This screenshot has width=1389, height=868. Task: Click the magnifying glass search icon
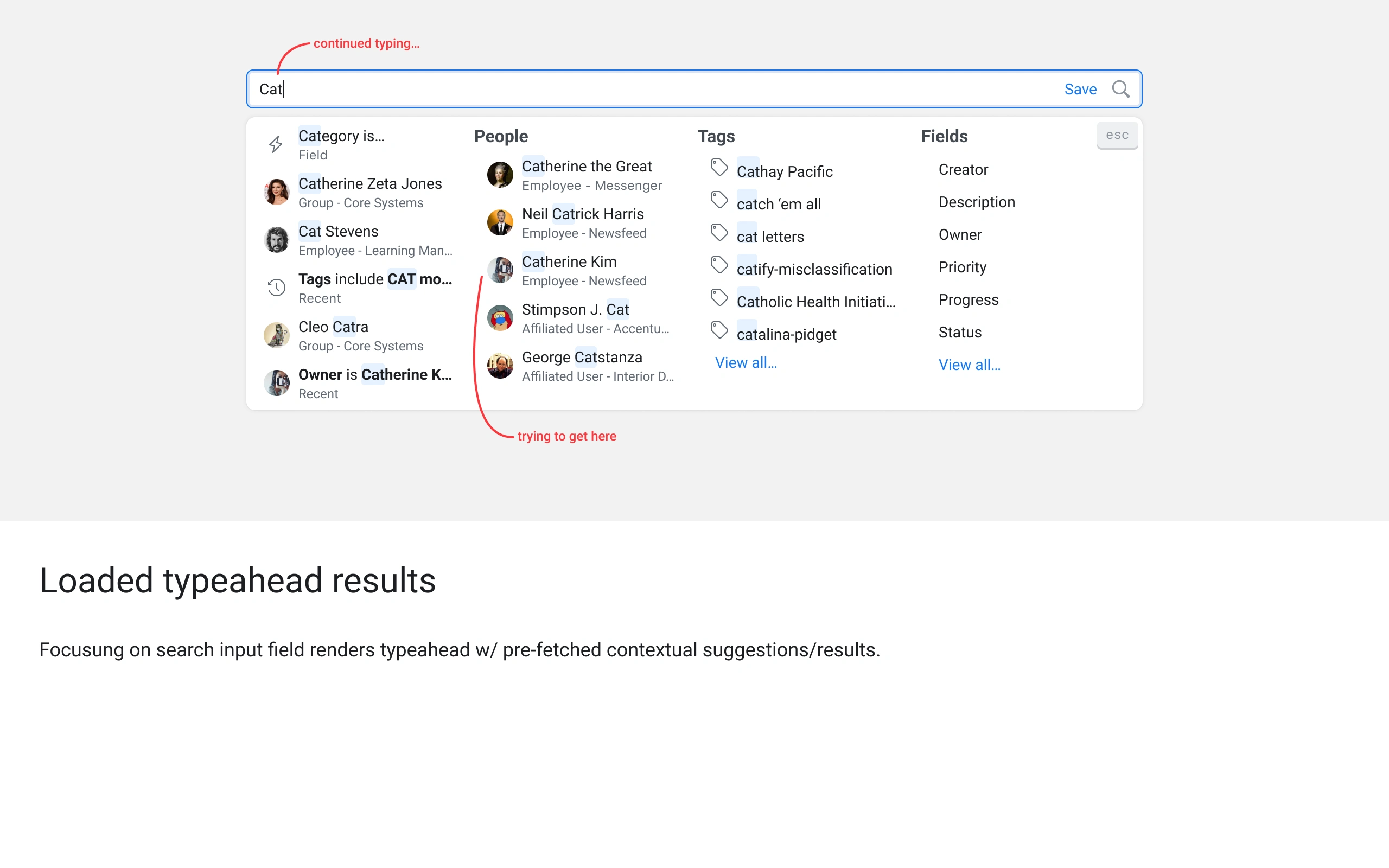pyautogui.click(x=1120, y=89)
